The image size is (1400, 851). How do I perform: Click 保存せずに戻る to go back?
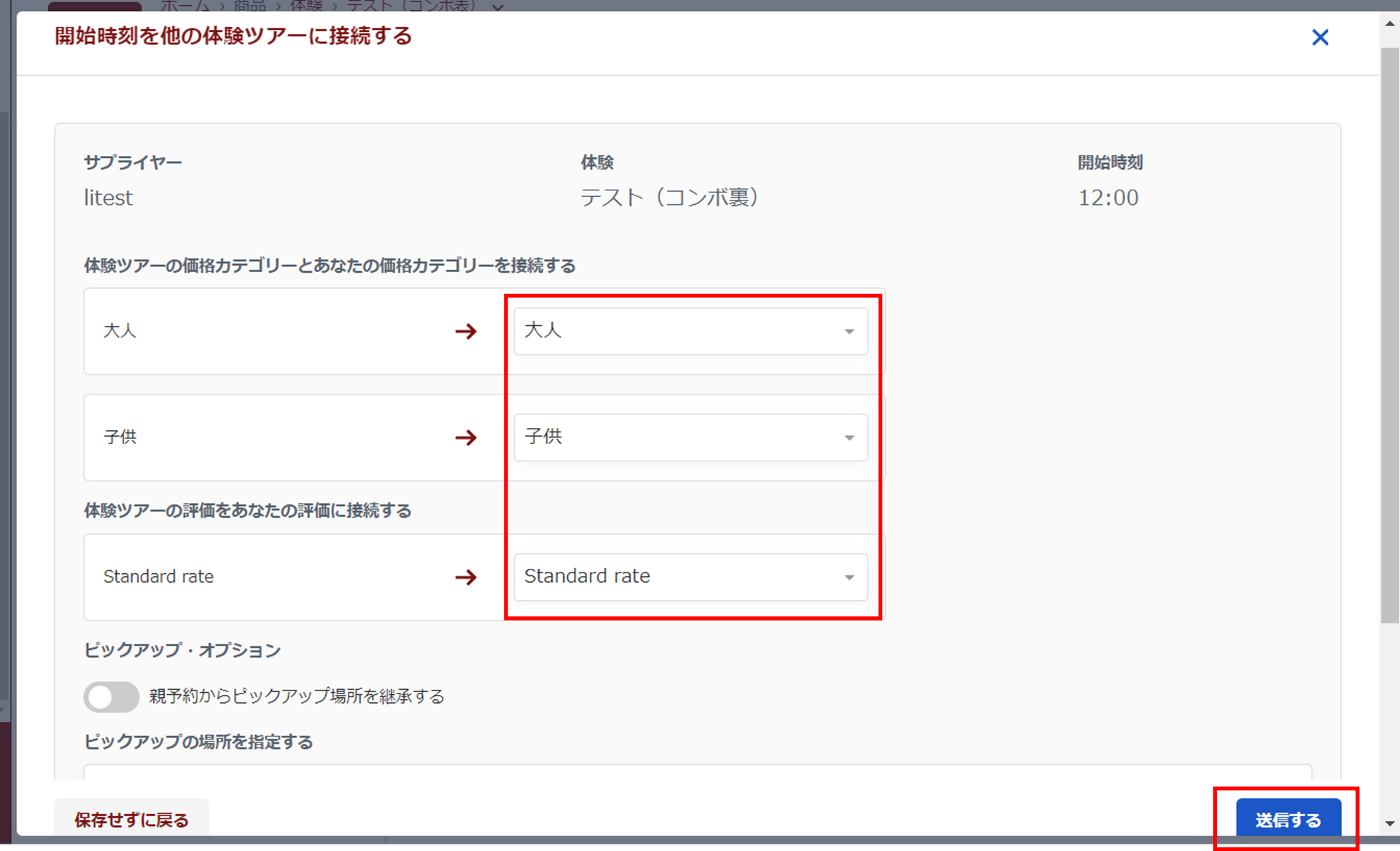(x=131, y=820)
